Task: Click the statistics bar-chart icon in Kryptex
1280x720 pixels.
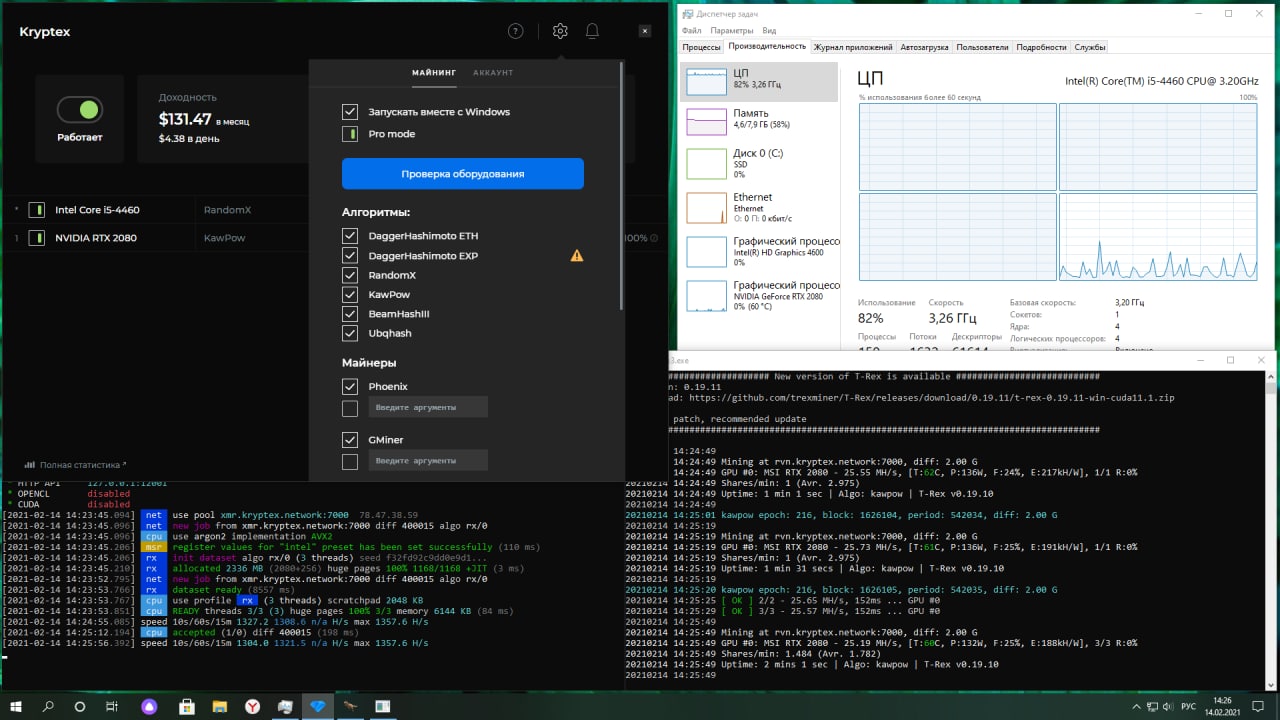Action: [x=30, y=465]
